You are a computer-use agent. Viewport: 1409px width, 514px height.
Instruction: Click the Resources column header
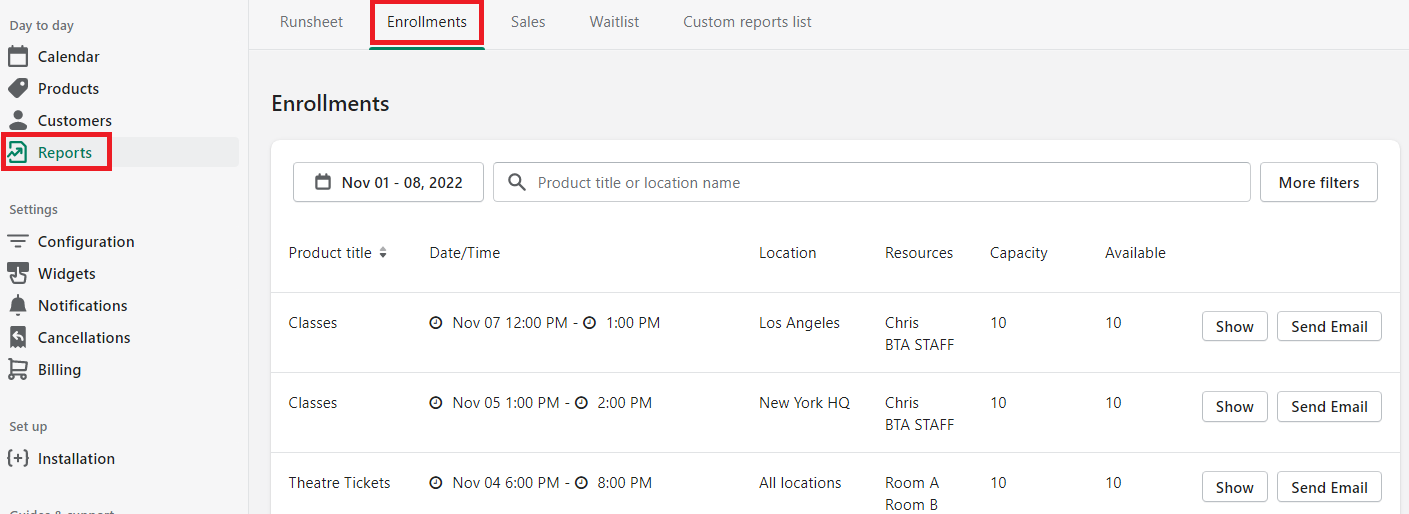click(919, 253)
